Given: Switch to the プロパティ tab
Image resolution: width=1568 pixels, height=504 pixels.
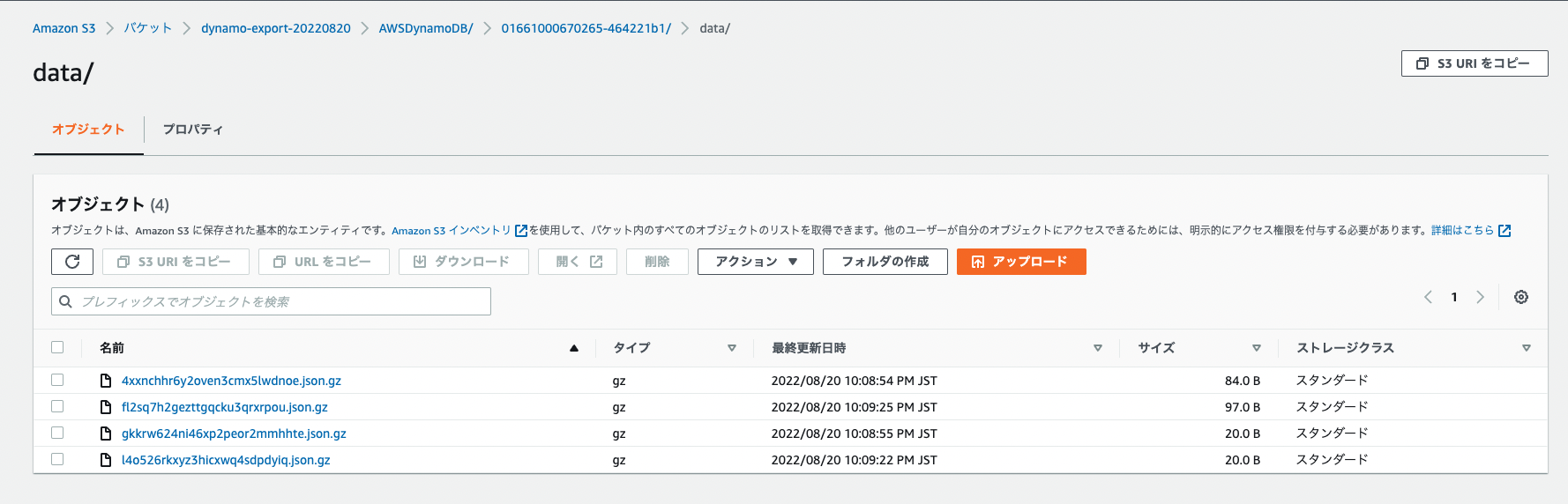Looking at the screenshot, I should 193,130.
